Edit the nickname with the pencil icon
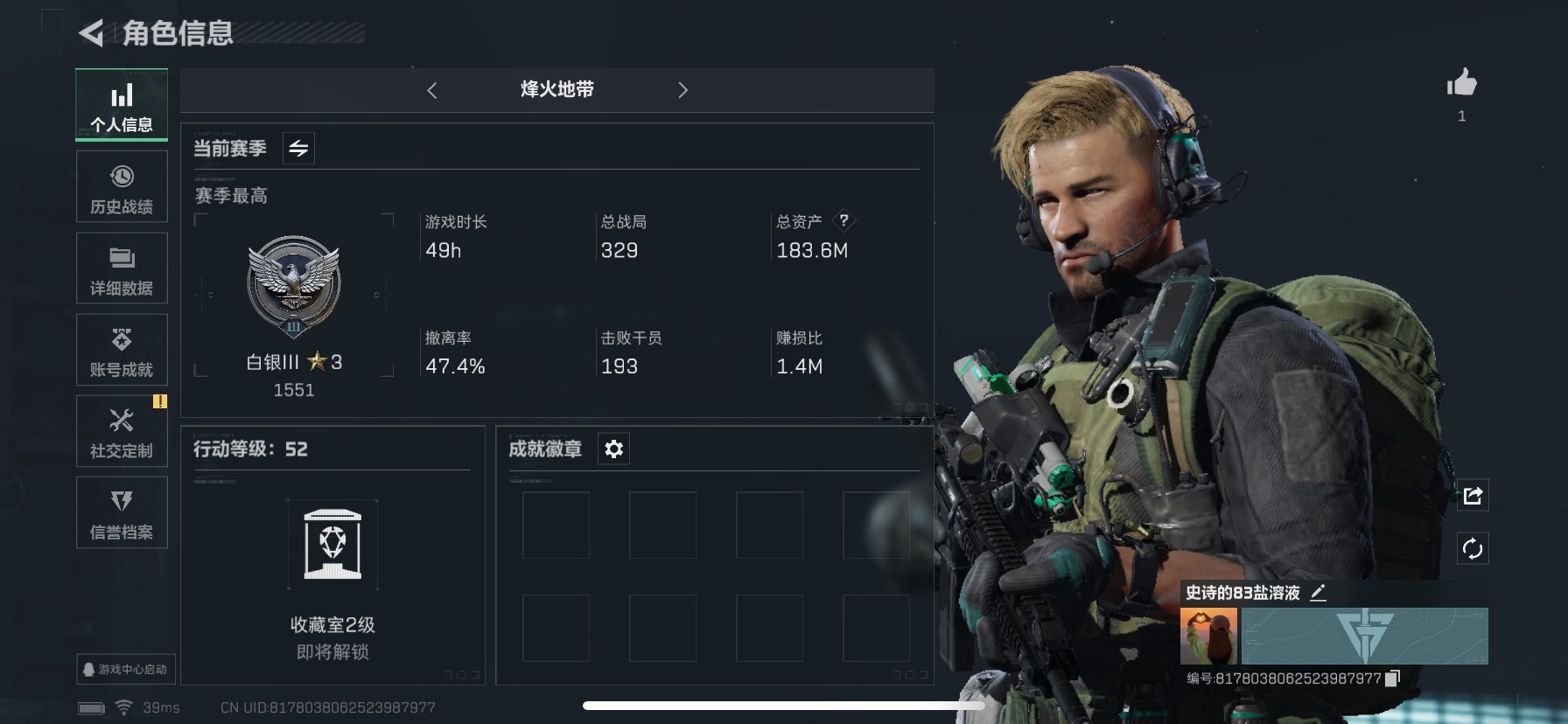This screenshot has width=1568, height=724. (x=1318, y=593)
